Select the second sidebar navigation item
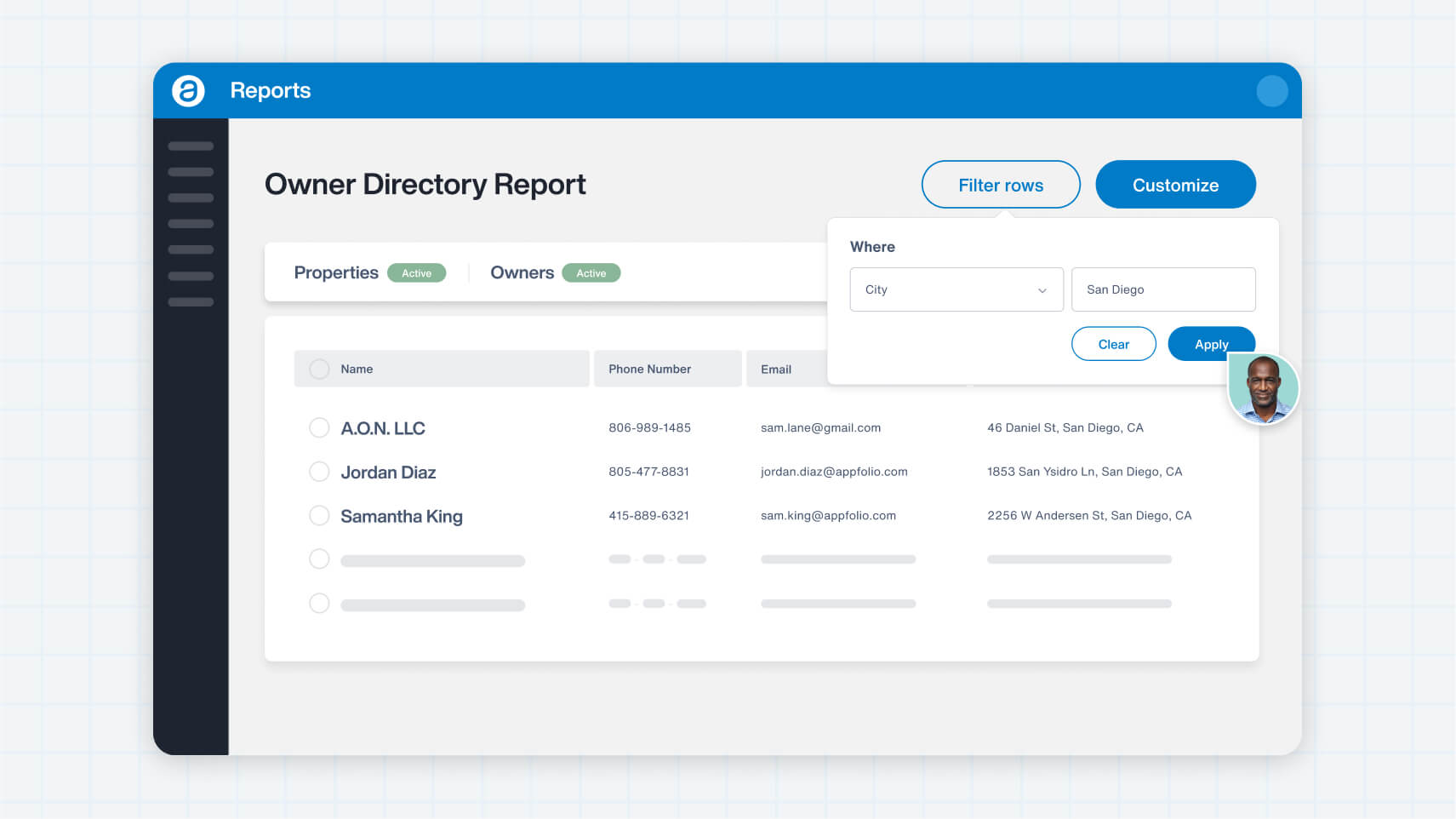The height and width of the screenshot is (819, 1456). pos(191,172)
